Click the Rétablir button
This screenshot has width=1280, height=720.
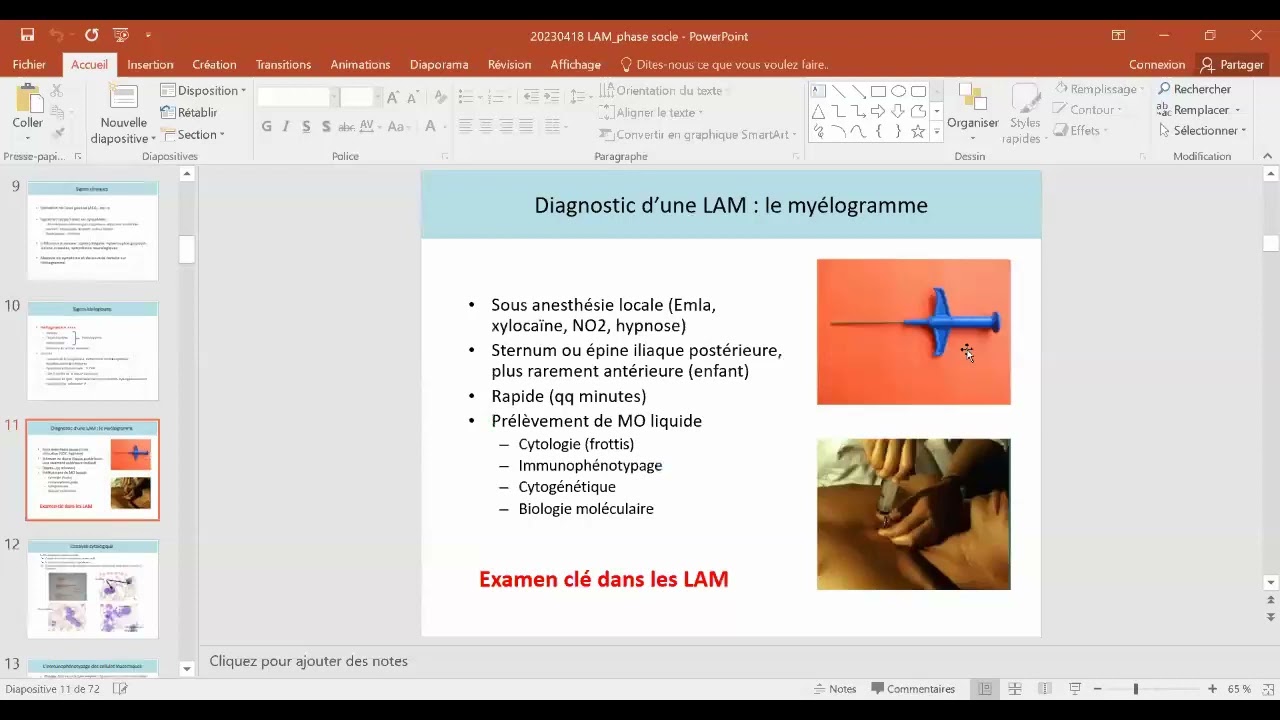pyautogui.click(x=189, y=112)
